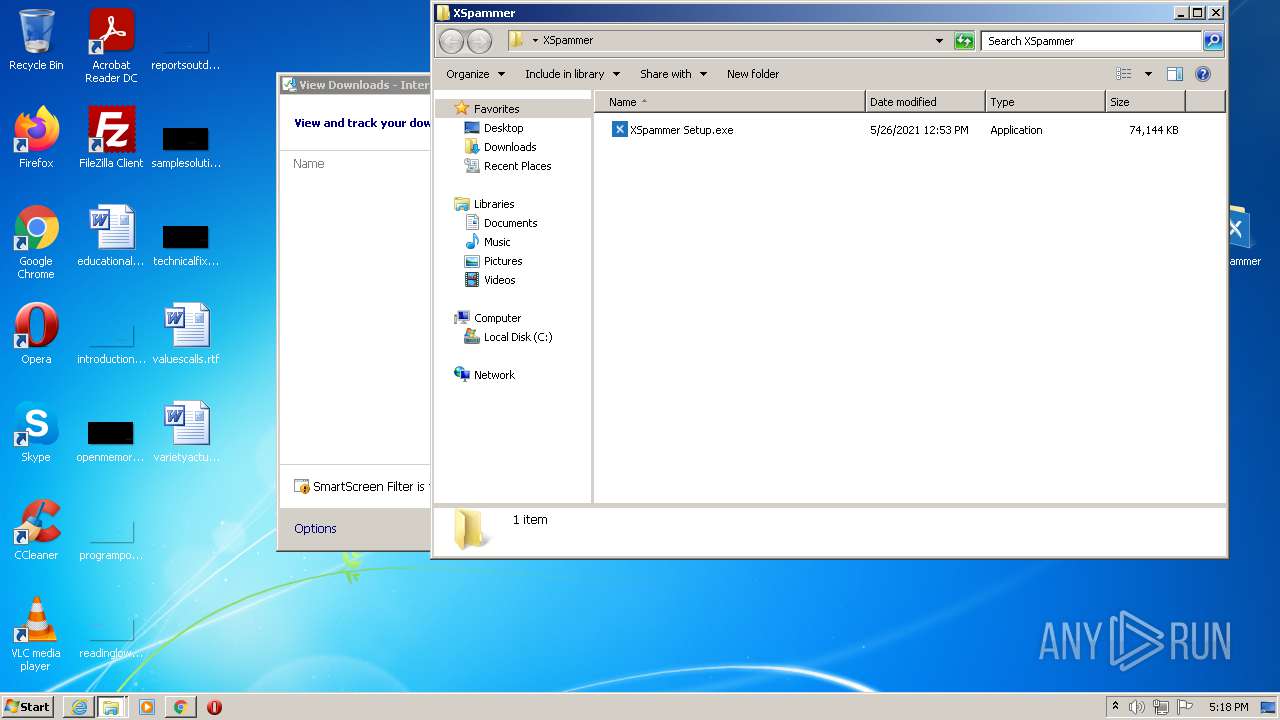Open volume control in system tray
The width and height of the screenshot is (1280, 720).
[x=1137, y=707]
